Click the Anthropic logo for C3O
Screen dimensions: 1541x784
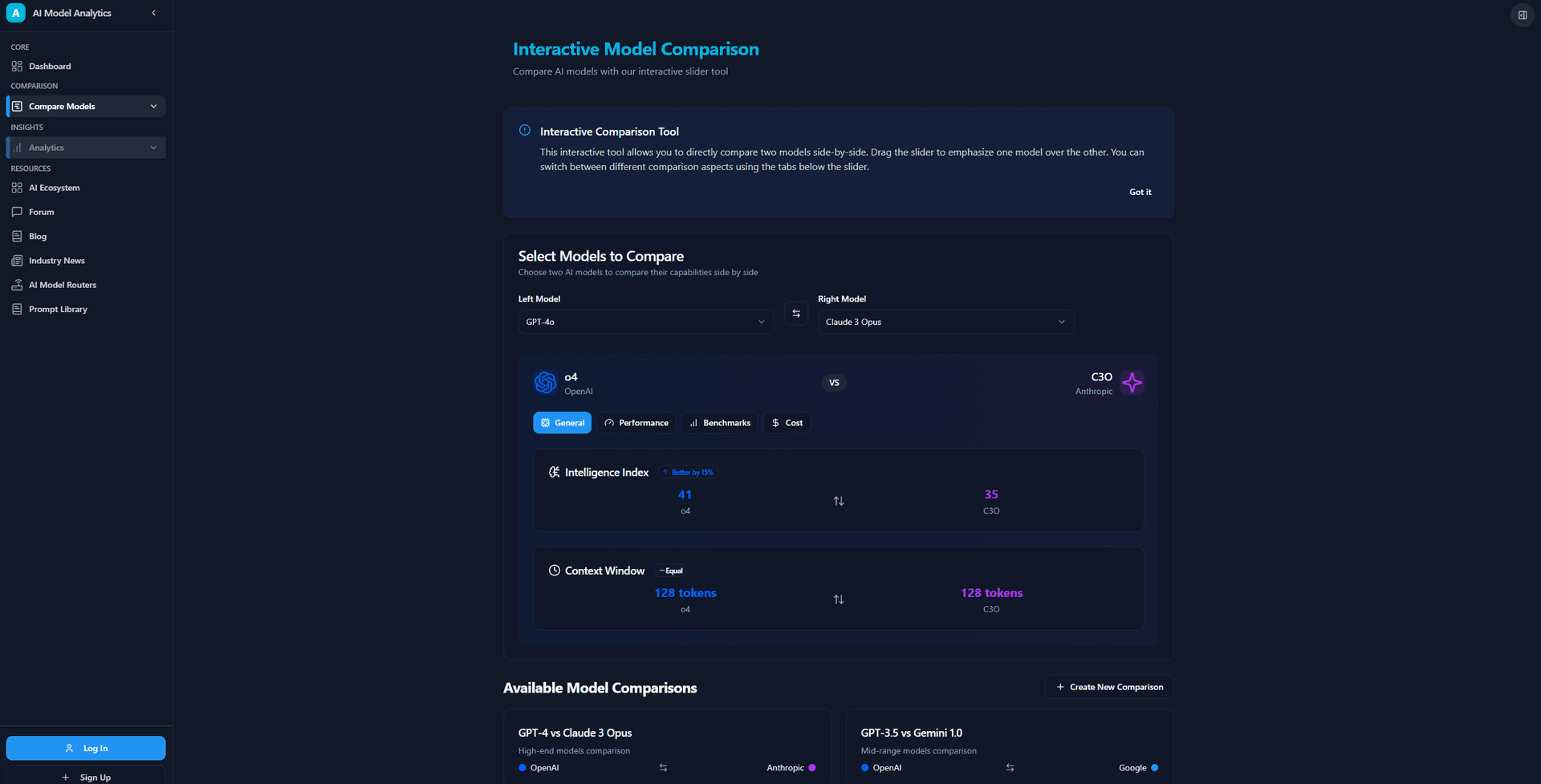[1132, 383]
